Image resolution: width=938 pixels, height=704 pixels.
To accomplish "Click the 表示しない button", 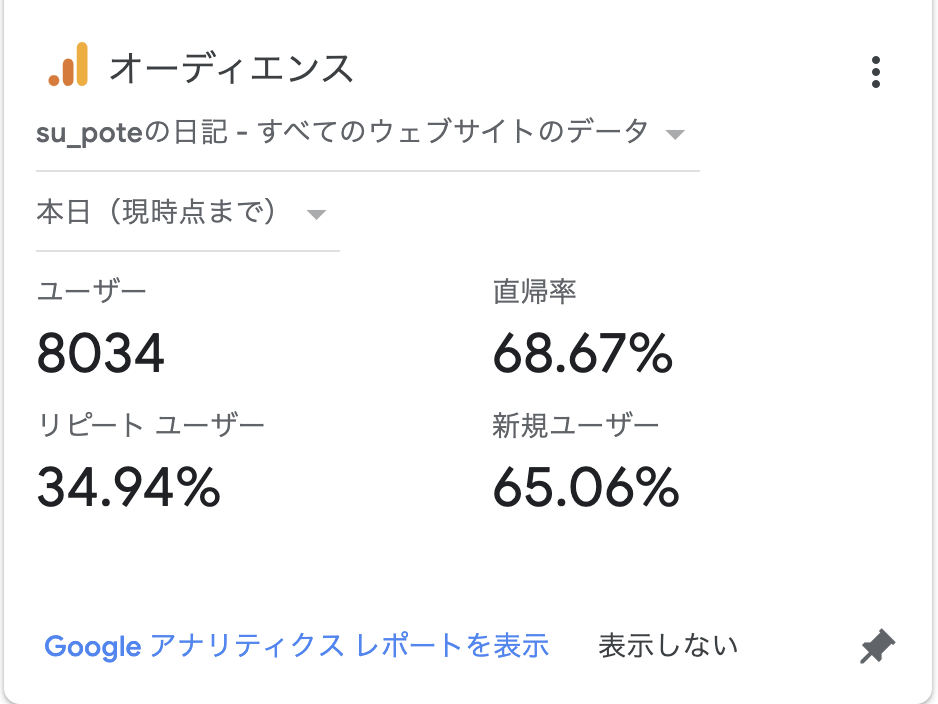I will [668, 646].
